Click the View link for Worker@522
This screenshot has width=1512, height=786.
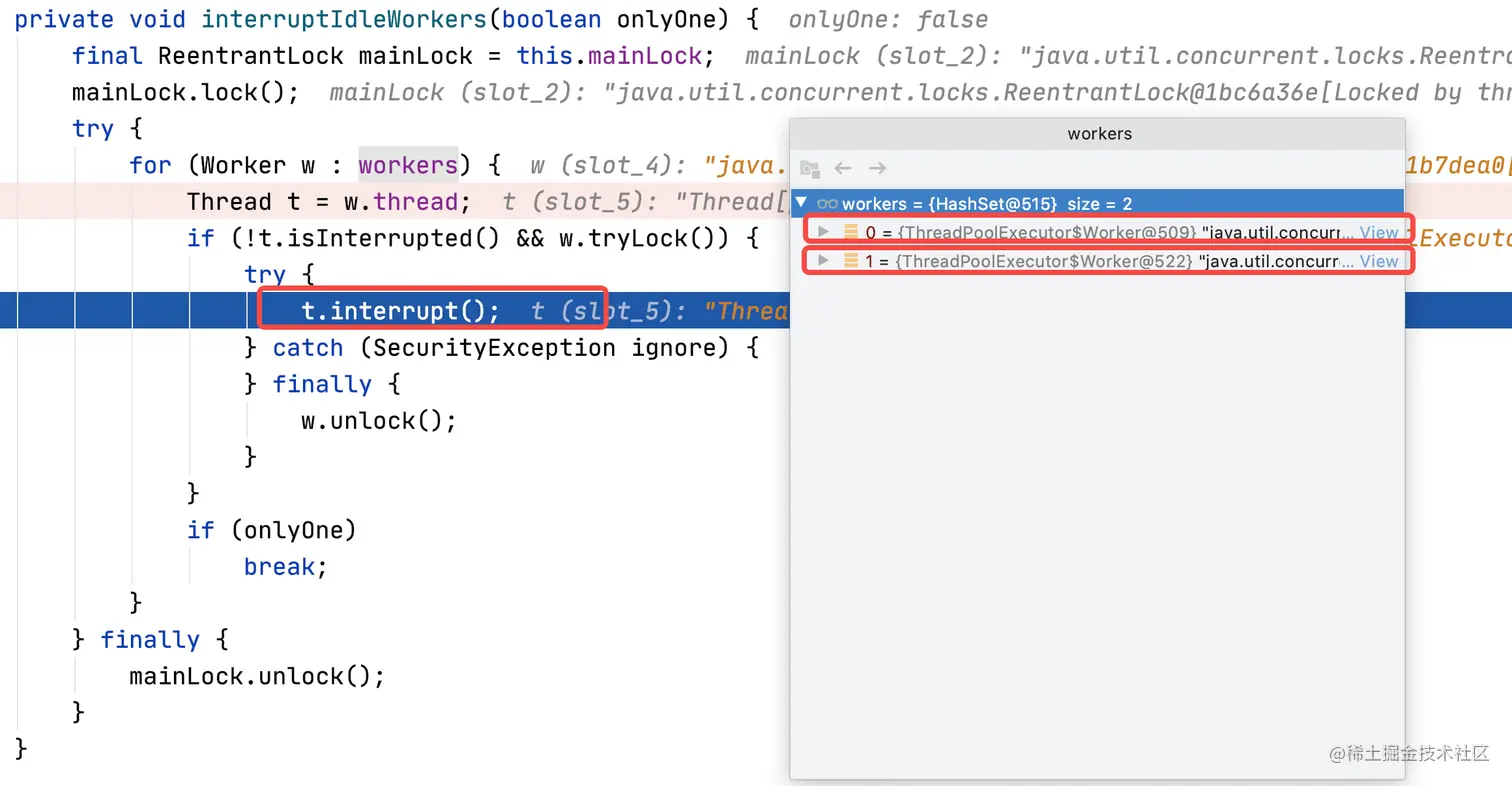click(1379, 261)
